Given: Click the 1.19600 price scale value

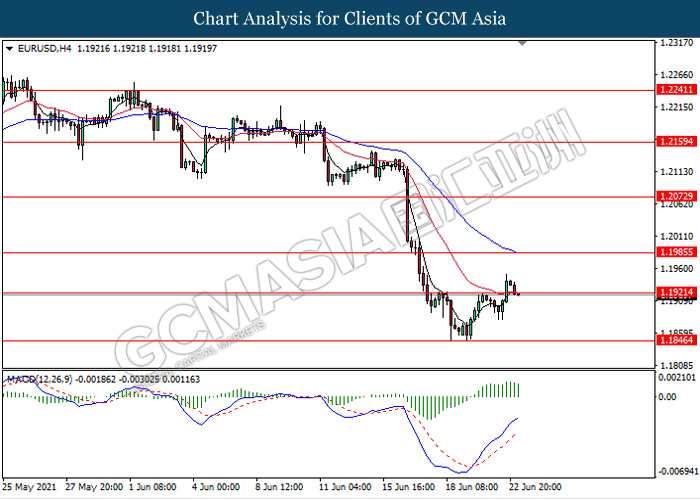Looking at the screenshot, I should pyautogui.click(x=677, y=269).
